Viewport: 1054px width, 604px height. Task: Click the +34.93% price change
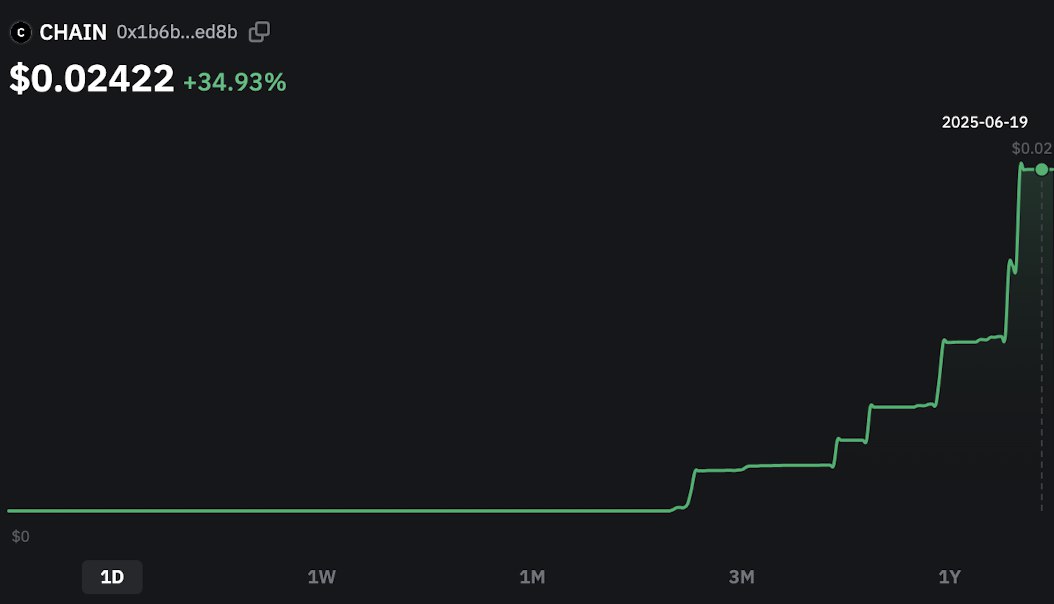235,82
